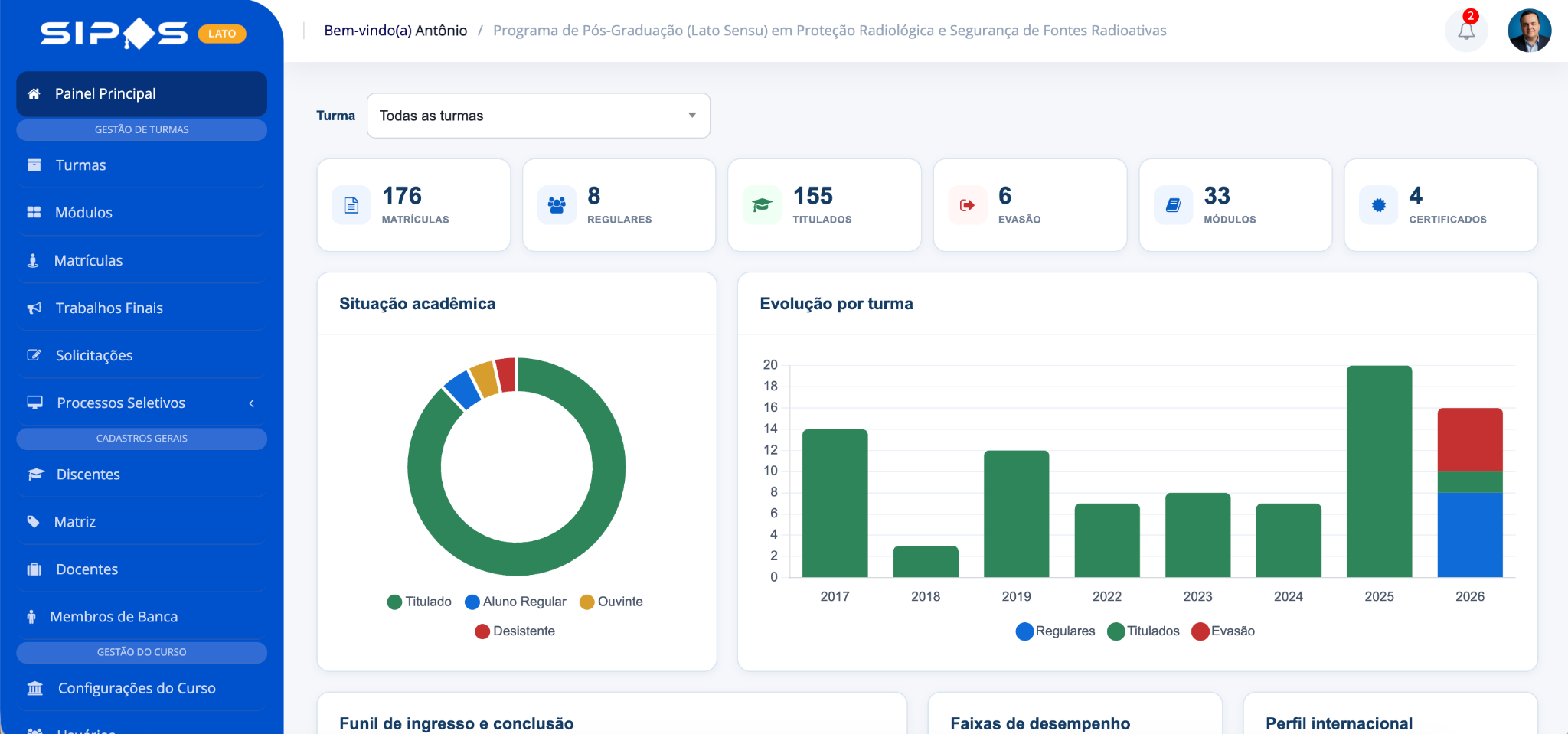The width and height of the screenshot is (1568, 734).
Task: Click the Titulados graduation card icon
Action: point(762,205)
